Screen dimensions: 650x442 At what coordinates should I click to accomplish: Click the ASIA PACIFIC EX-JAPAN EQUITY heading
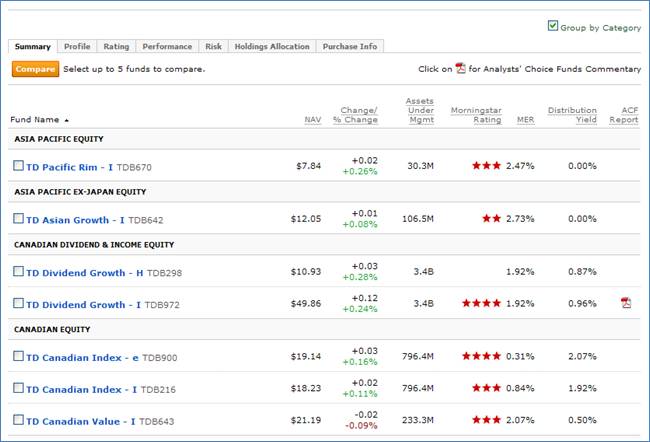(80, 192)
